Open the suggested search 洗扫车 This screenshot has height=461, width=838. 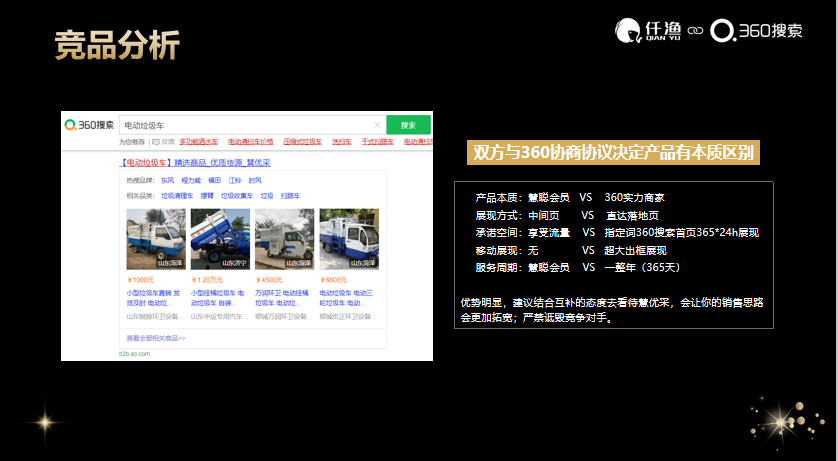pos(342,142)
